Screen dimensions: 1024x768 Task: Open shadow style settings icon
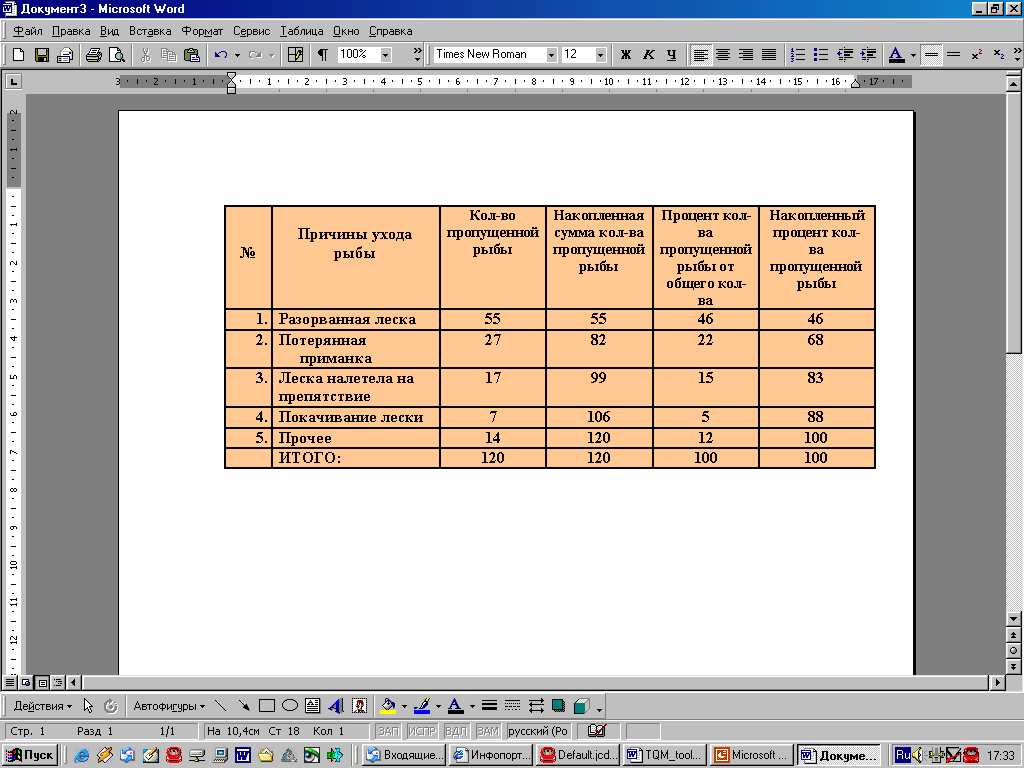tap(558, 706)
